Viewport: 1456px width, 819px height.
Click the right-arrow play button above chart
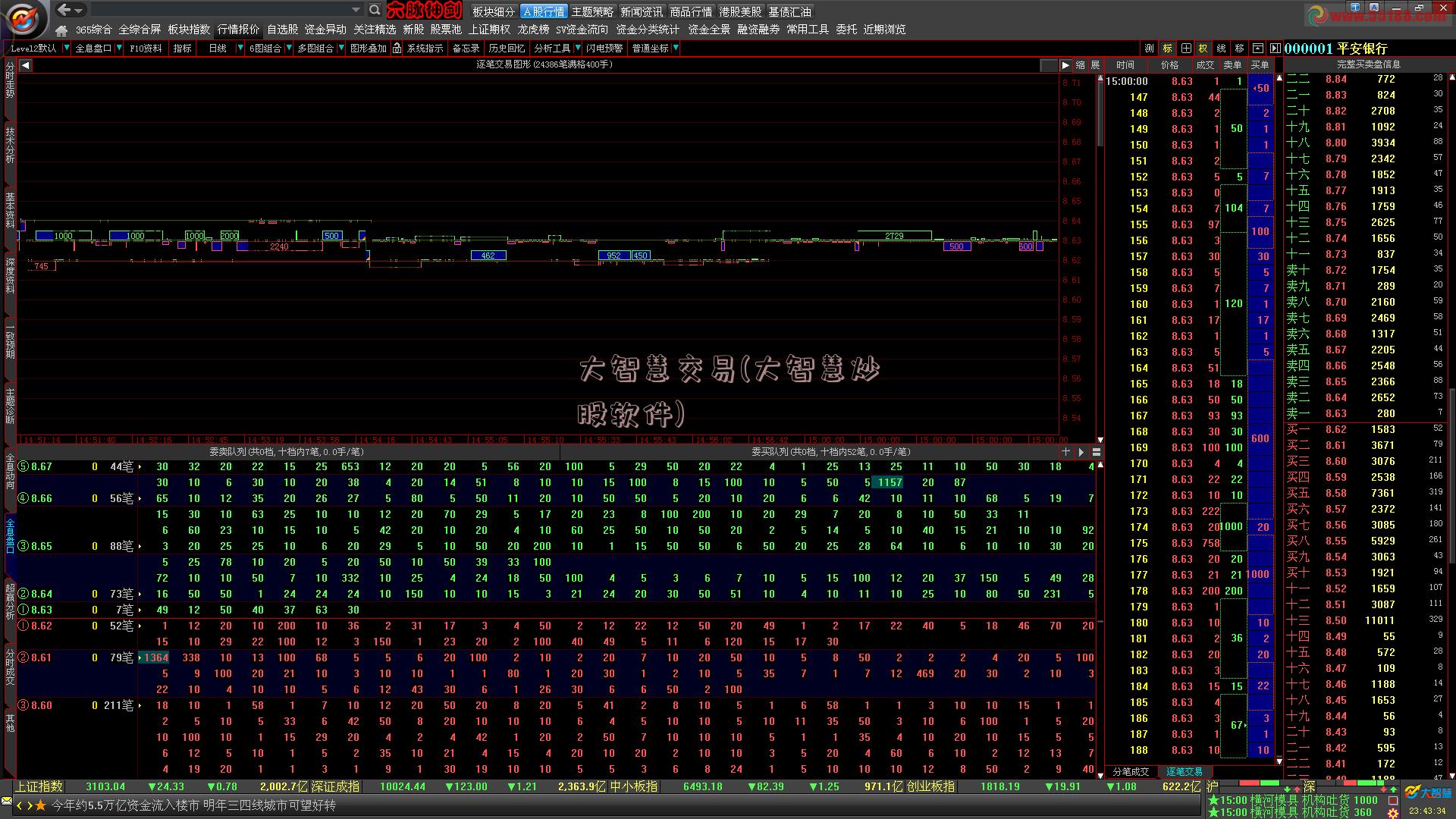point(1066,65)
